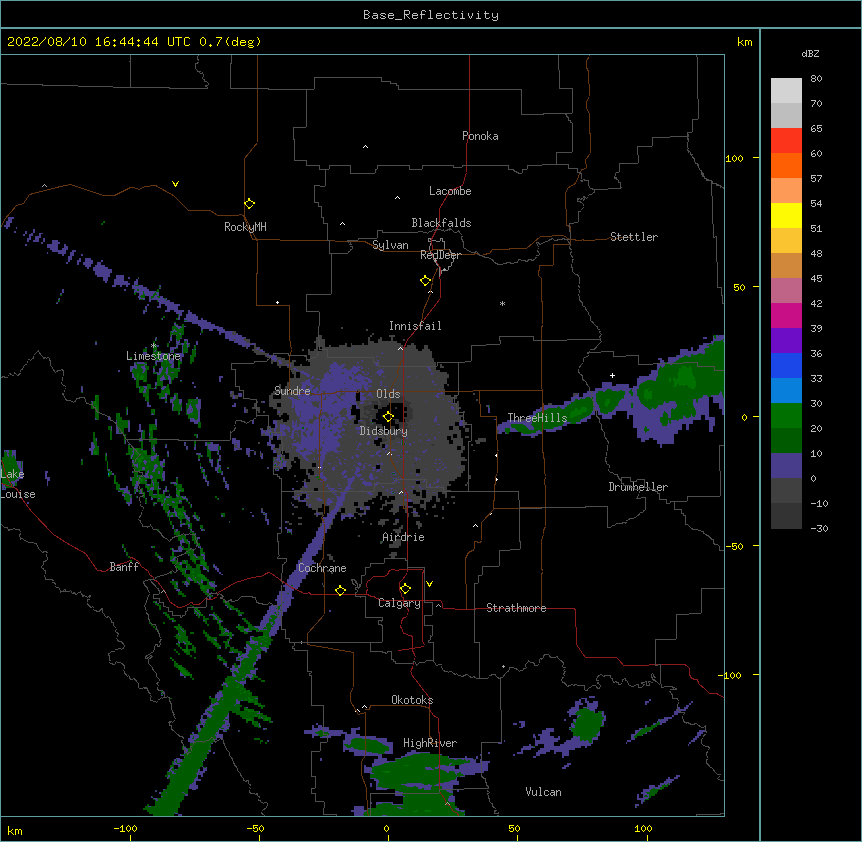This screenshot has width=862, height=842.
Task: Click the Airdrie city label
Action: (403, 537)
